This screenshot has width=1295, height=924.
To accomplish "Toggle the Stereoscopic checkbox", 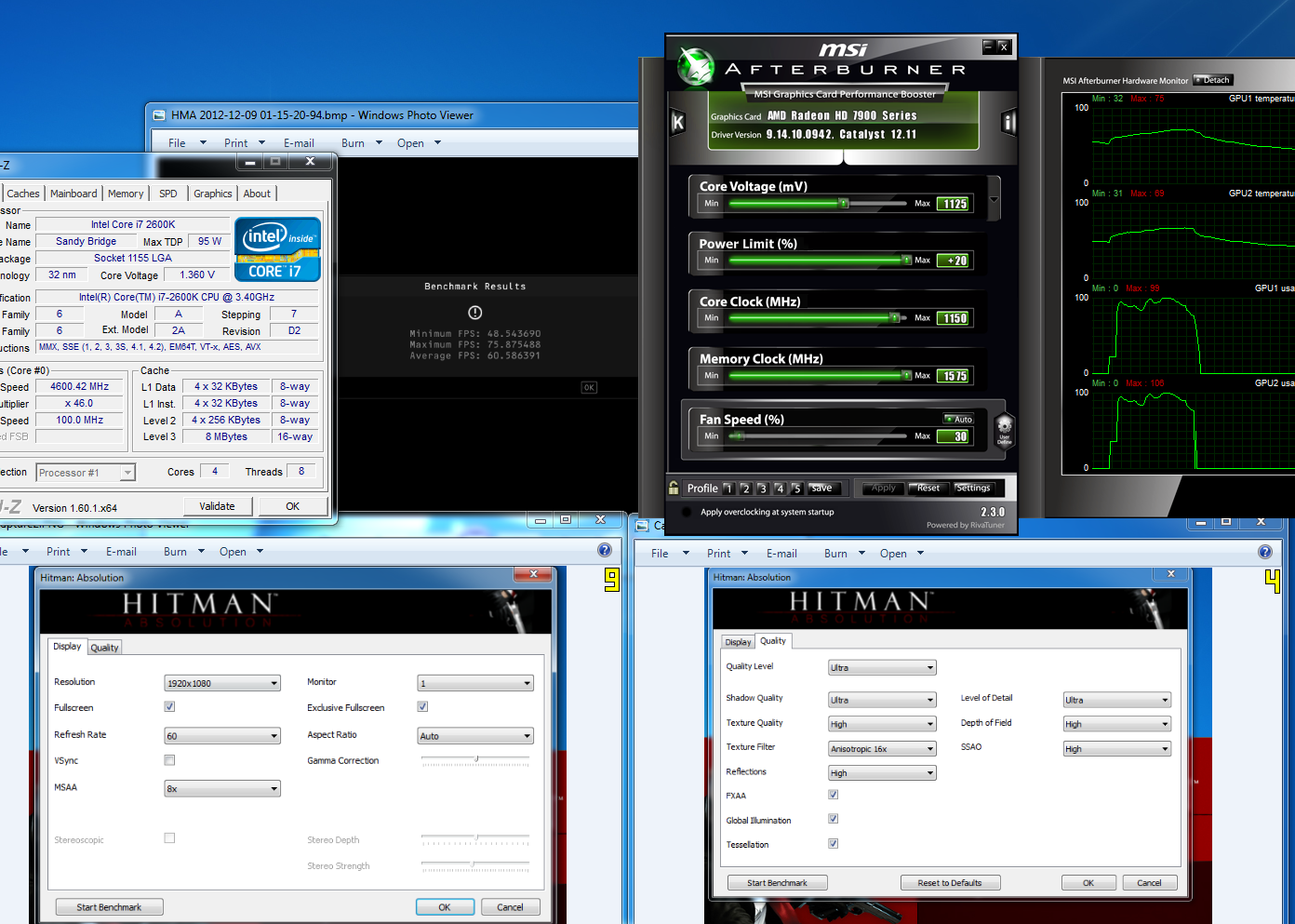I will click(169, 837).
